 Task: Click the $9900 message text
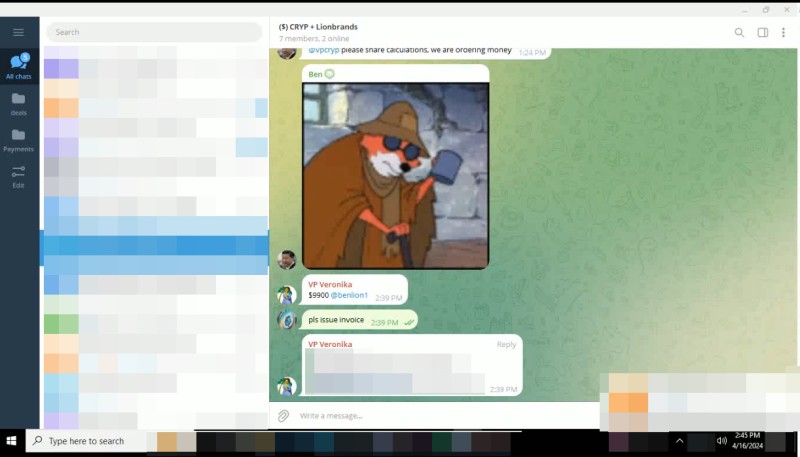[x=318, y=295]
